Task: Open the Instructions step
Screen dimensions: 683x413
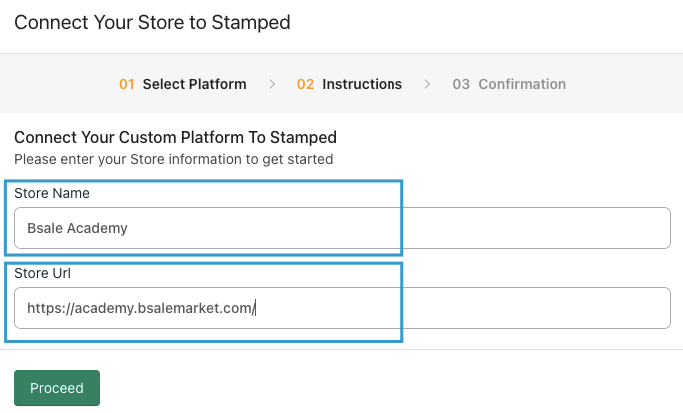Action: [x=361, y=84]
